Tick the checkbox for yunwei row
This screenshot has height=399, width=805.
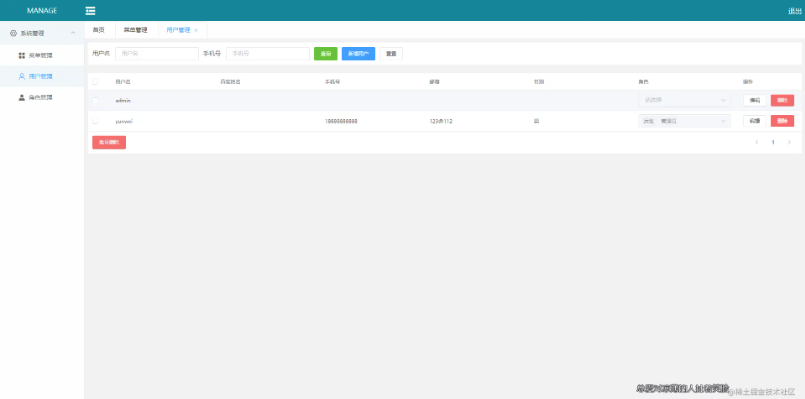click(x=95, y=121)
